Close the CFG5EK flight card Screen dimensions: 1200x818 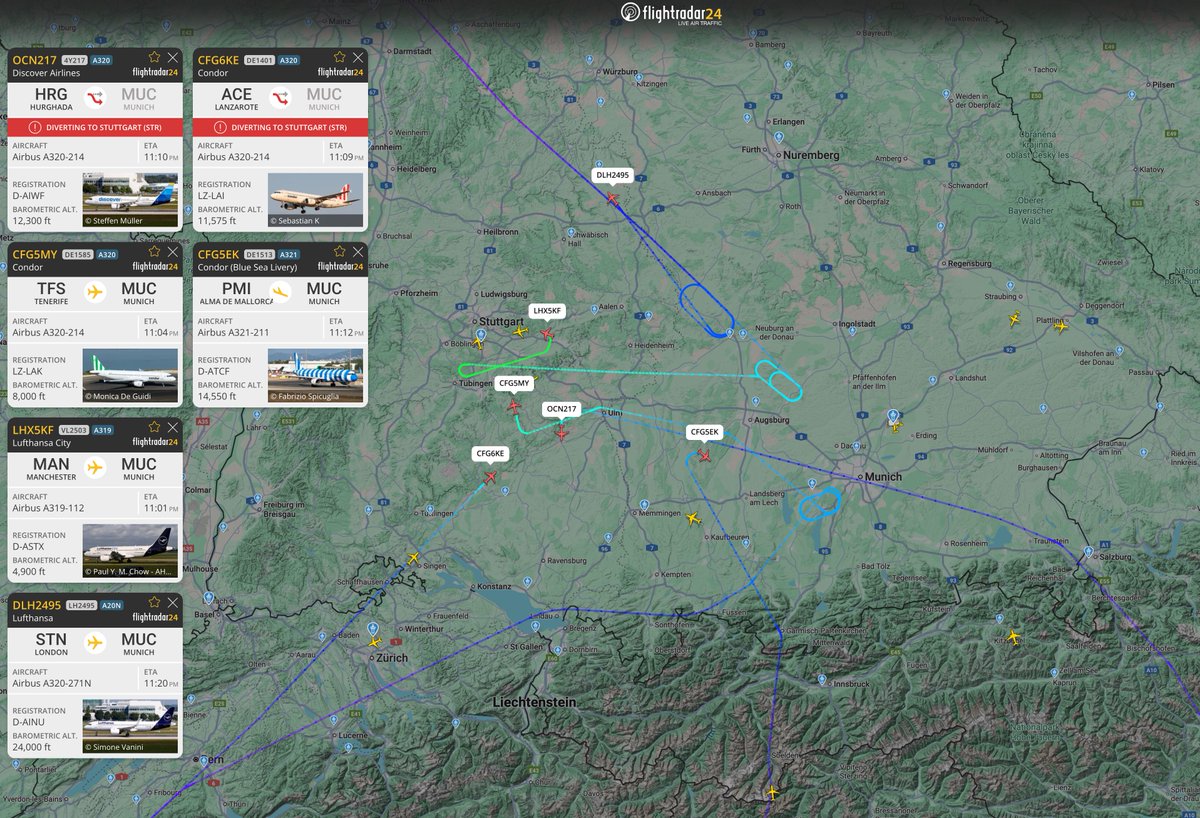coord(358,252)
